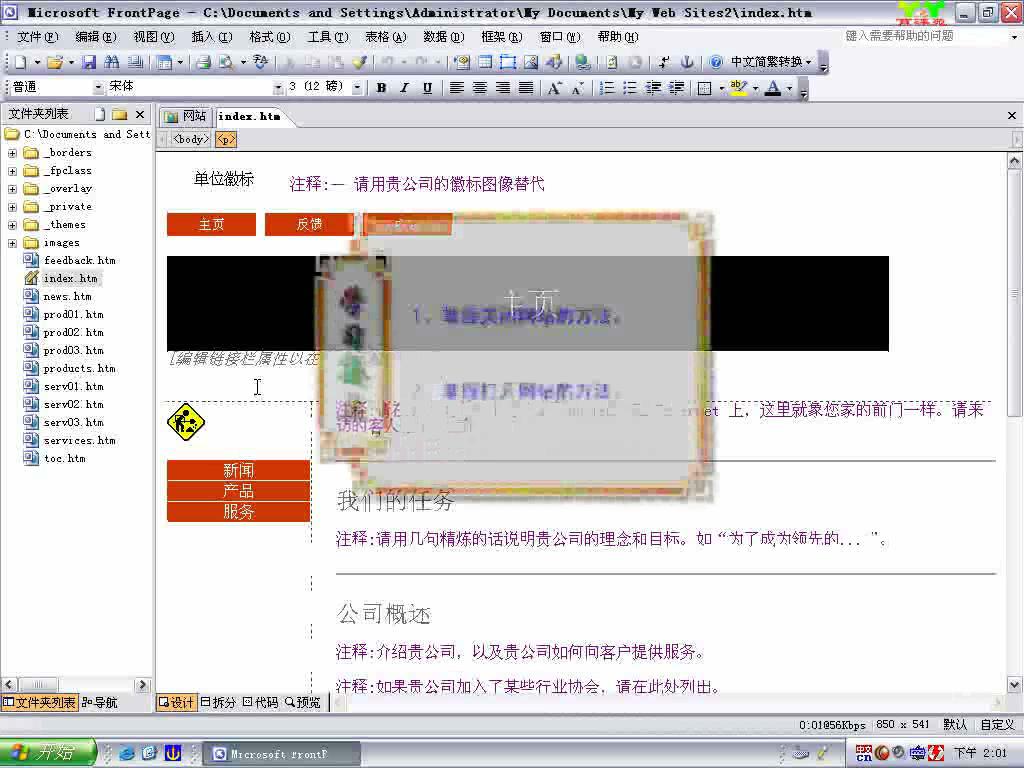Expand the _themes folder
This screenshot has width=1024, height=768.
pyautogui.click(x=12, y=225)
